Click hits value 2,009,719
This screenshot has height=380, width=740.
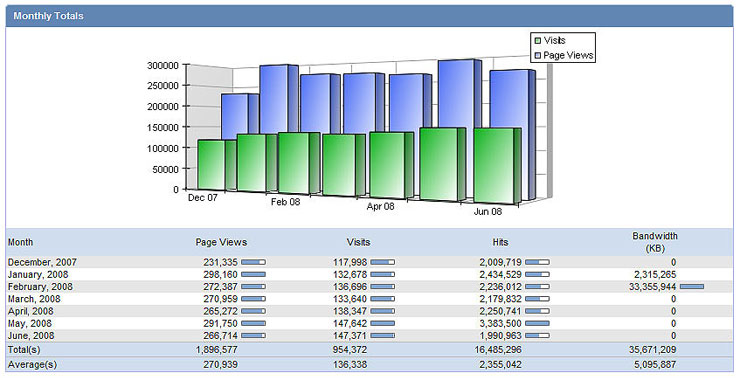501,262
